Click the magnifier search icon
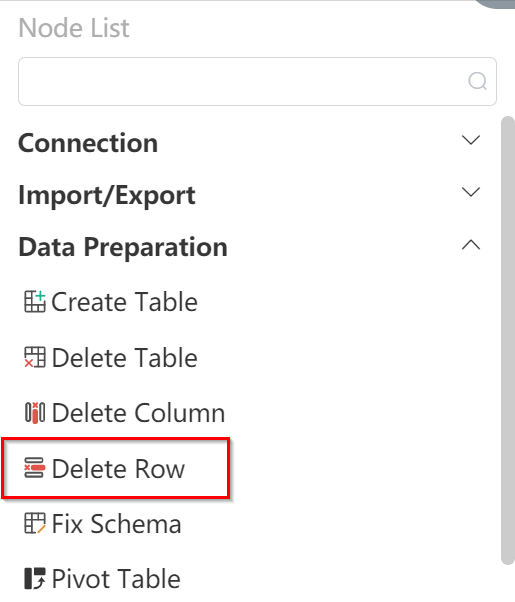This screenshot has height=602, width=515. [x=477, y=81]
